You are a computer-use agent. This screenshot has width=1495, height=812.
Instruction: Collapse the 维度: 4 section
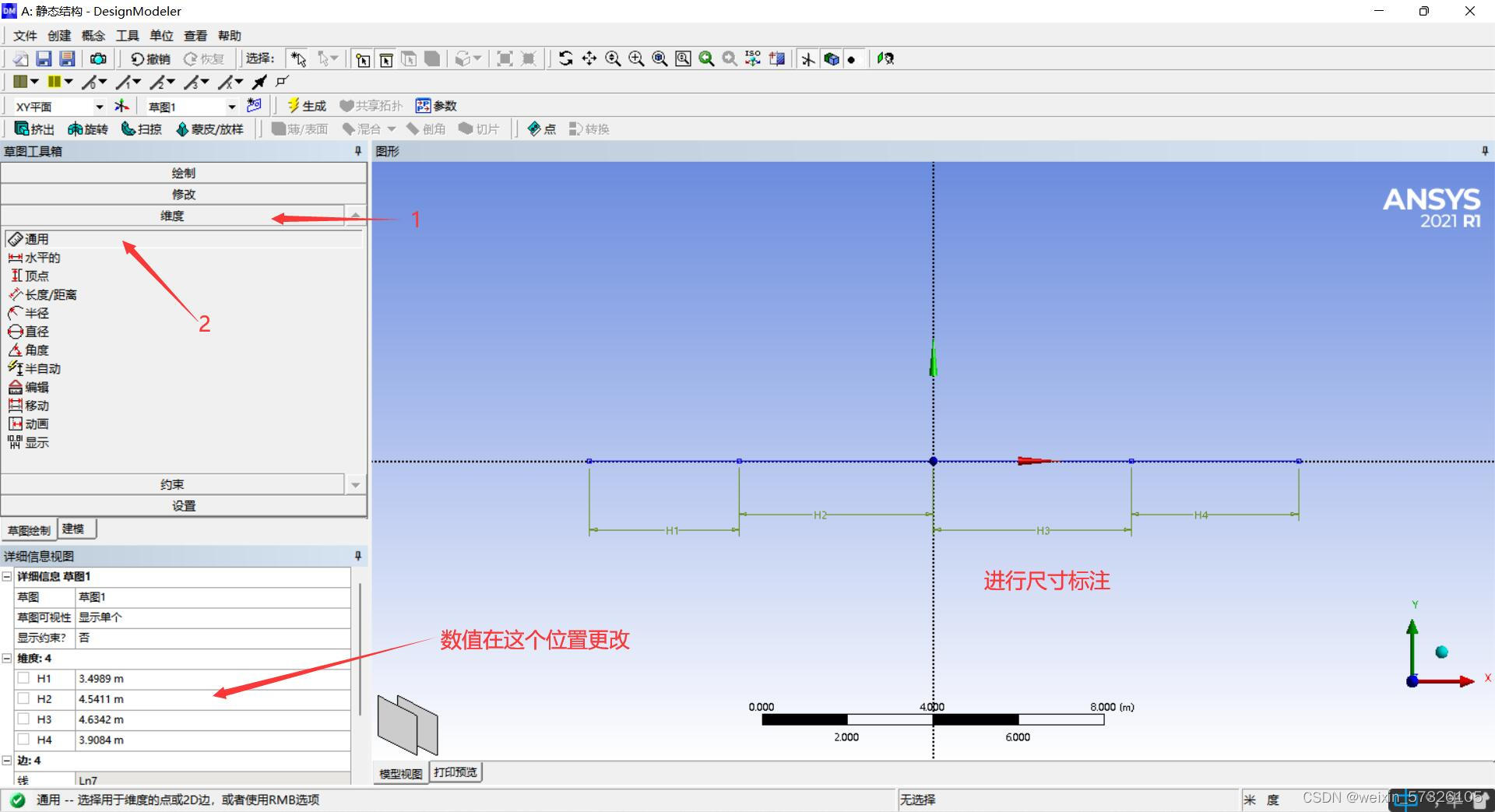pyautogui.click(x=7, y=659)
